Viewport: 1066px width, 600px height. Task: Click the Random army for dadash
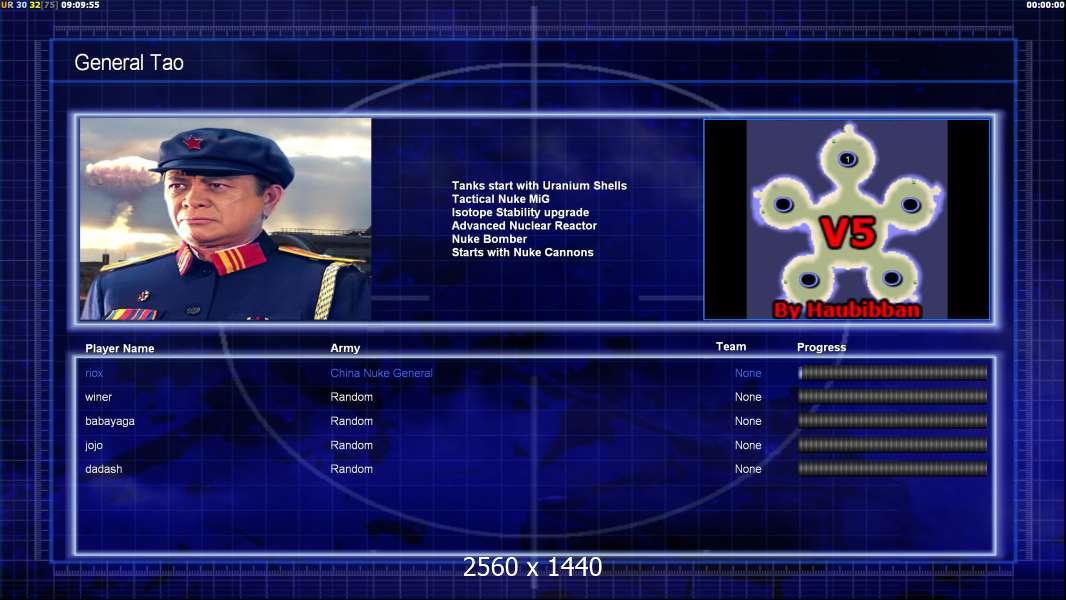351,469
